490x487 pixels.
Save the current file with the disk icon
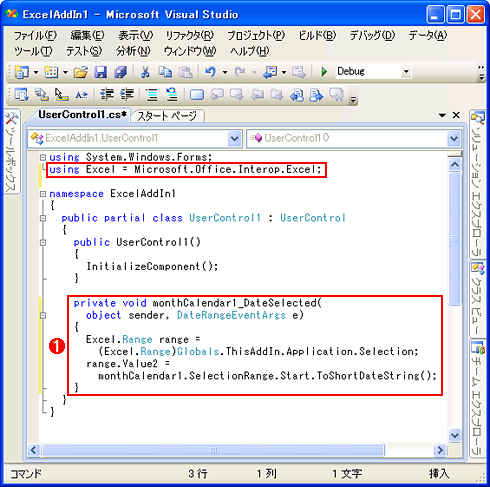click(100, 72)
